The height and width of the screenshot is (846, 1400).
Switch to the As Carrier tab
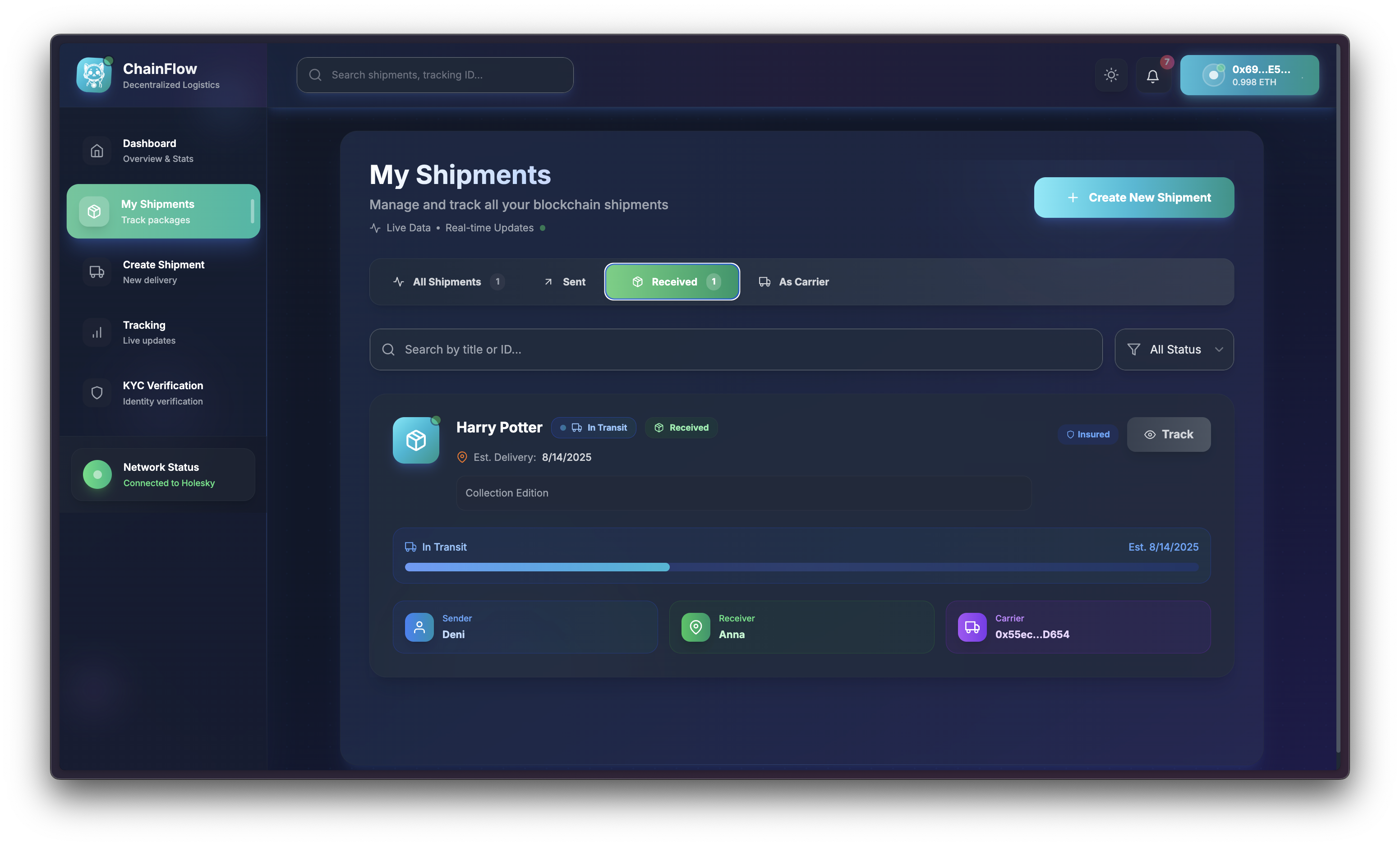tap(794, 282)
